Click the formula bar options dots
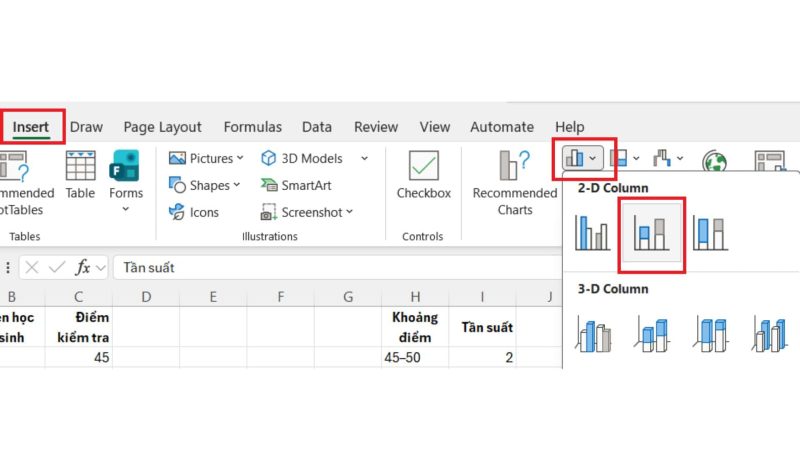Screen dimensions: 800x450 [8, 268]
